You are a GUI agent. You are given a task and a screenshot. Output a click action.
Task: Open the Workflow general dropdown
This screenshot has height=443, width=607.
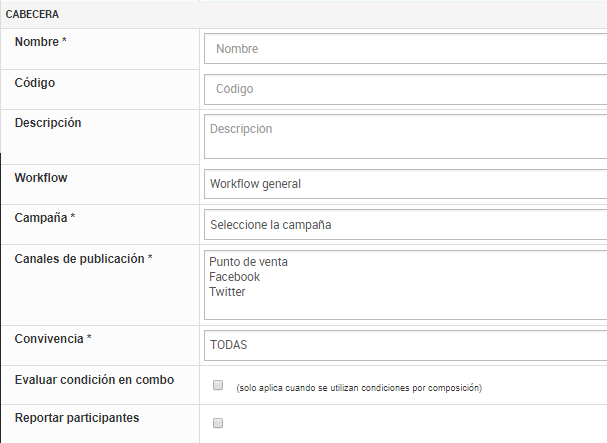coord(405,184)
